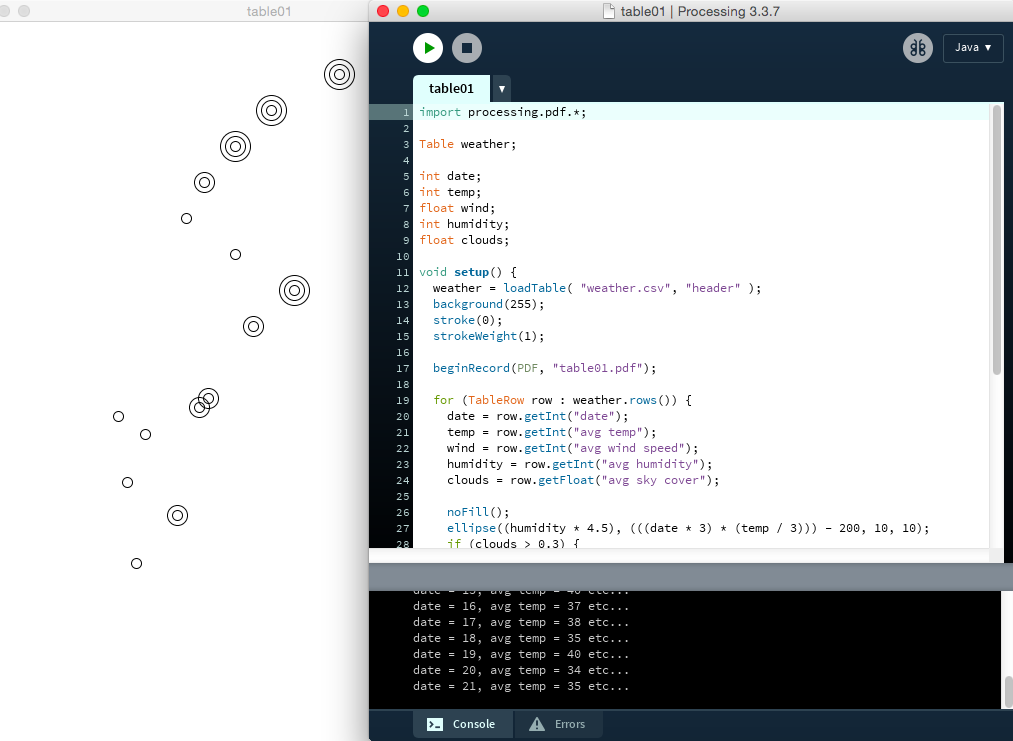The image size is (1013, 741).
Task: Stop the running sketch
Action: [467, 47]
